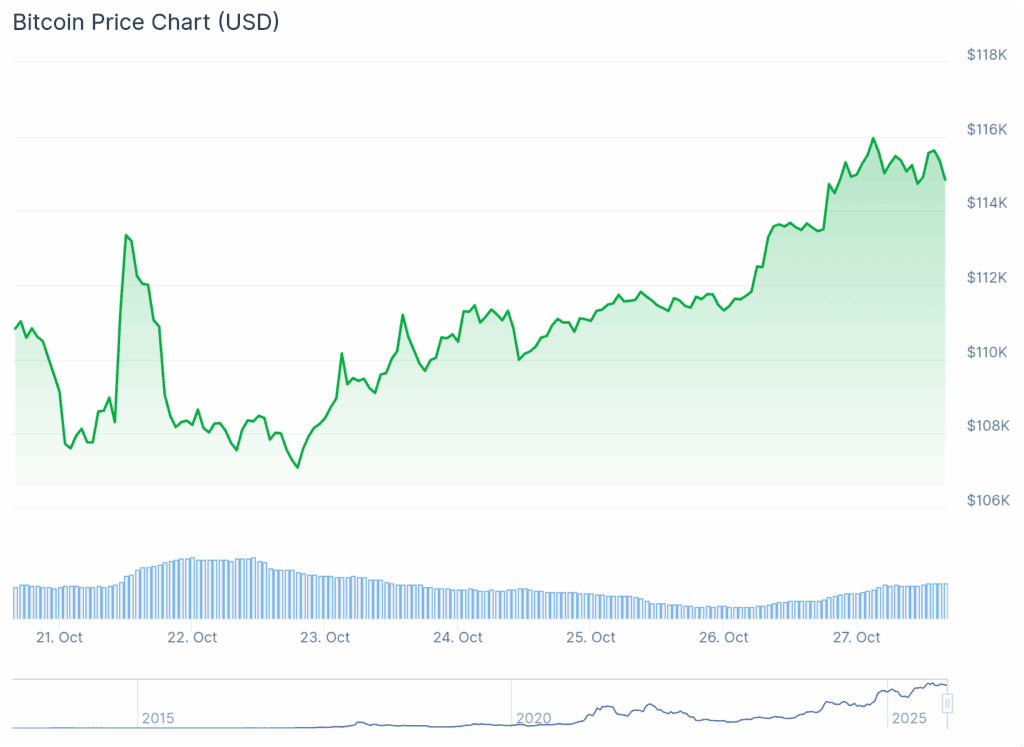This screenshot has width=1024, height=747.
Task: Click the $118K price axis label
Action: 988,55
